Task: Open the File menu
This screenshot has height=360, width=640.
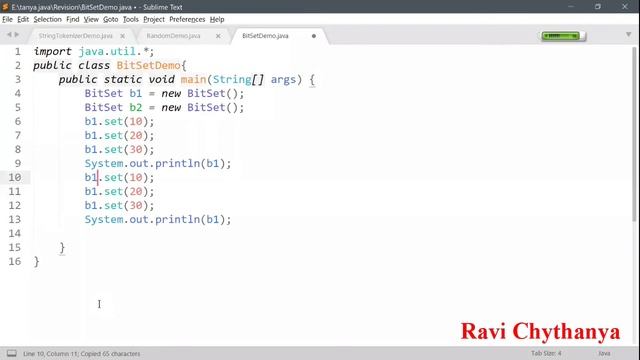Action: pos(7,19)
